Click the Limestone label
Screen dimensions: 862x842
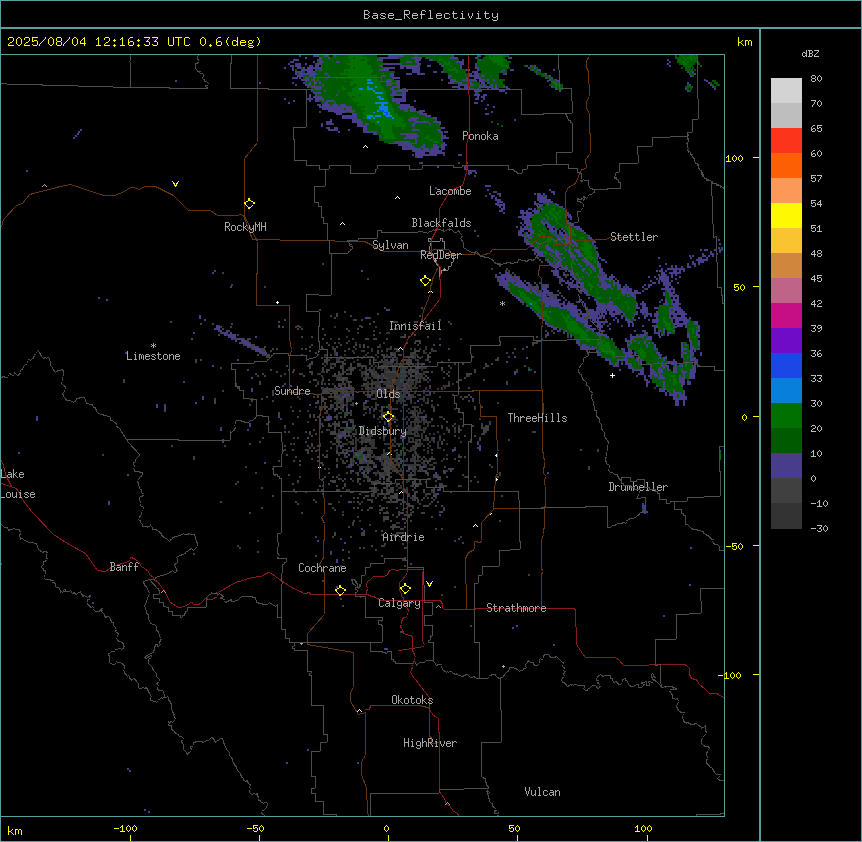pos(153,356)
